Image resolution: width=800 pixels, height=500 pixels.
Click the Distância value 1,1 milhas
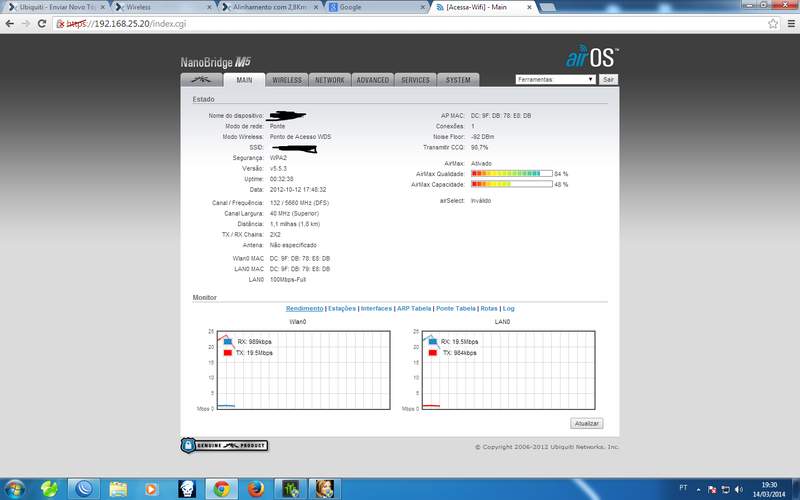[295, 224]
